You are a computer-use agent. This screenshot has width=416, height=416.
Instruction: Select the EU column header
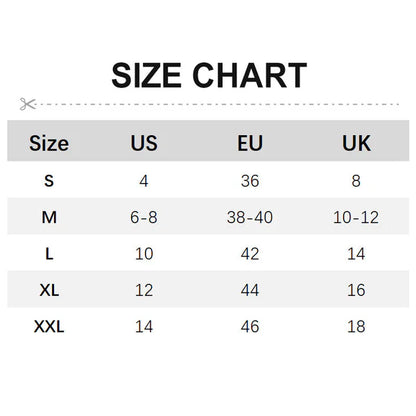point(250,143)
